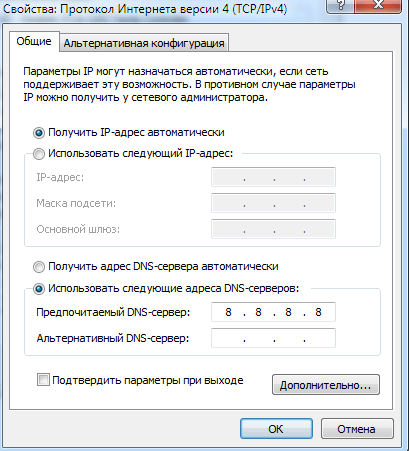Select Получить адрес DNS-сервера автоматически

[x=39, y=267]
